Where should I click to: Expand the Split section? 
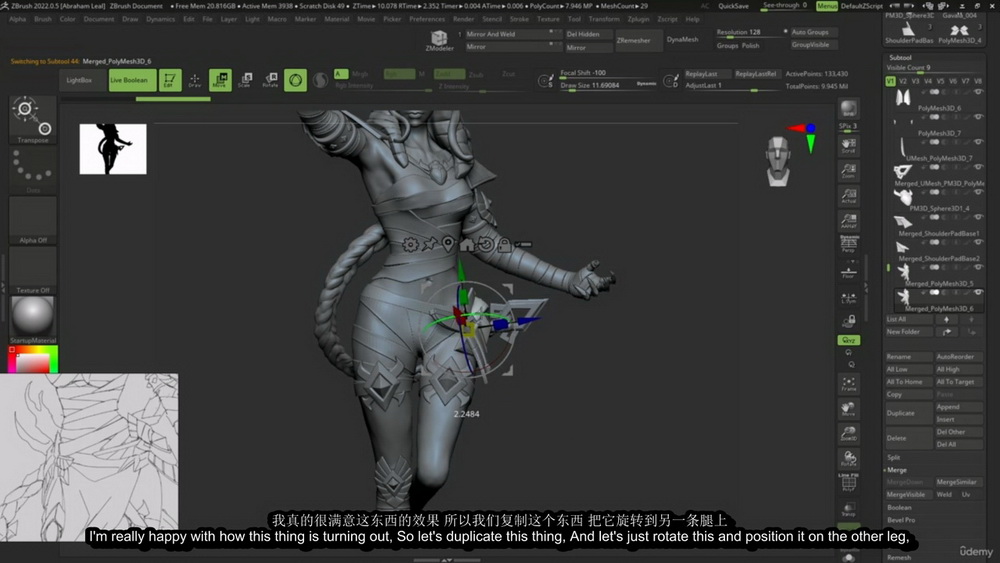click(x=893, y=457)
